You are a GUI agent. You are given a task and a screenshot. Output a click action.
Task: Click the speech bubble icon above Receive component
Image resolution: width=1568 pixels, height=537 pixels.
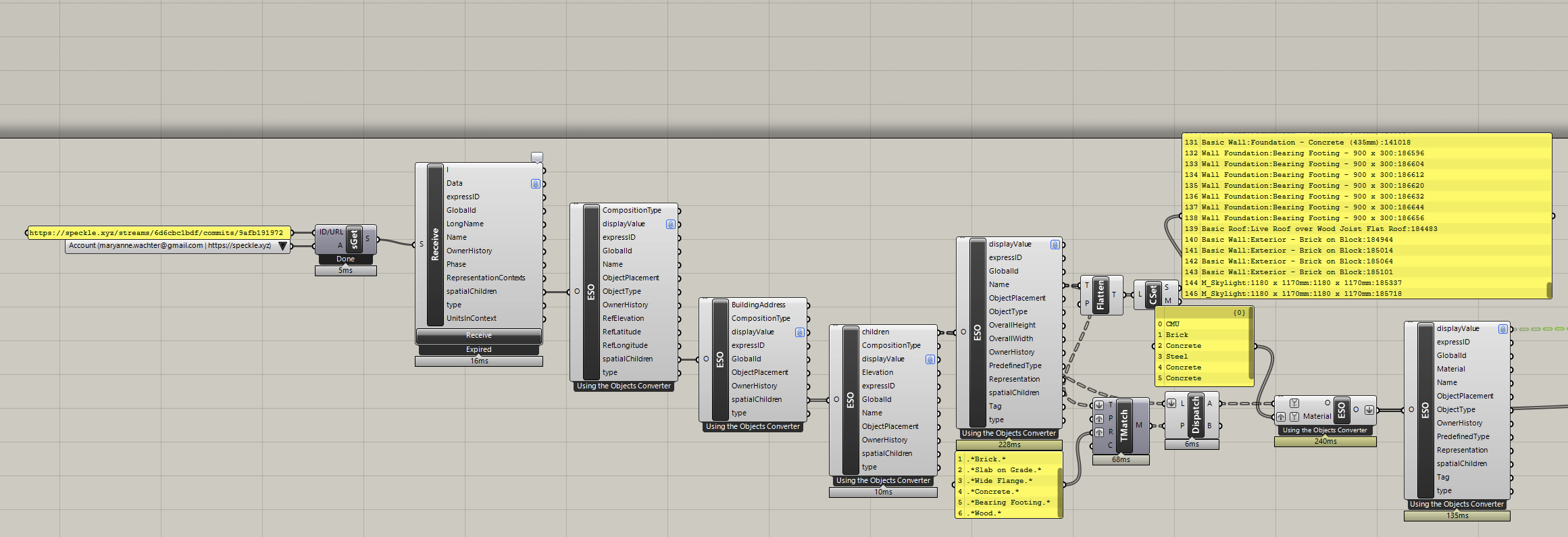point(537,157)
